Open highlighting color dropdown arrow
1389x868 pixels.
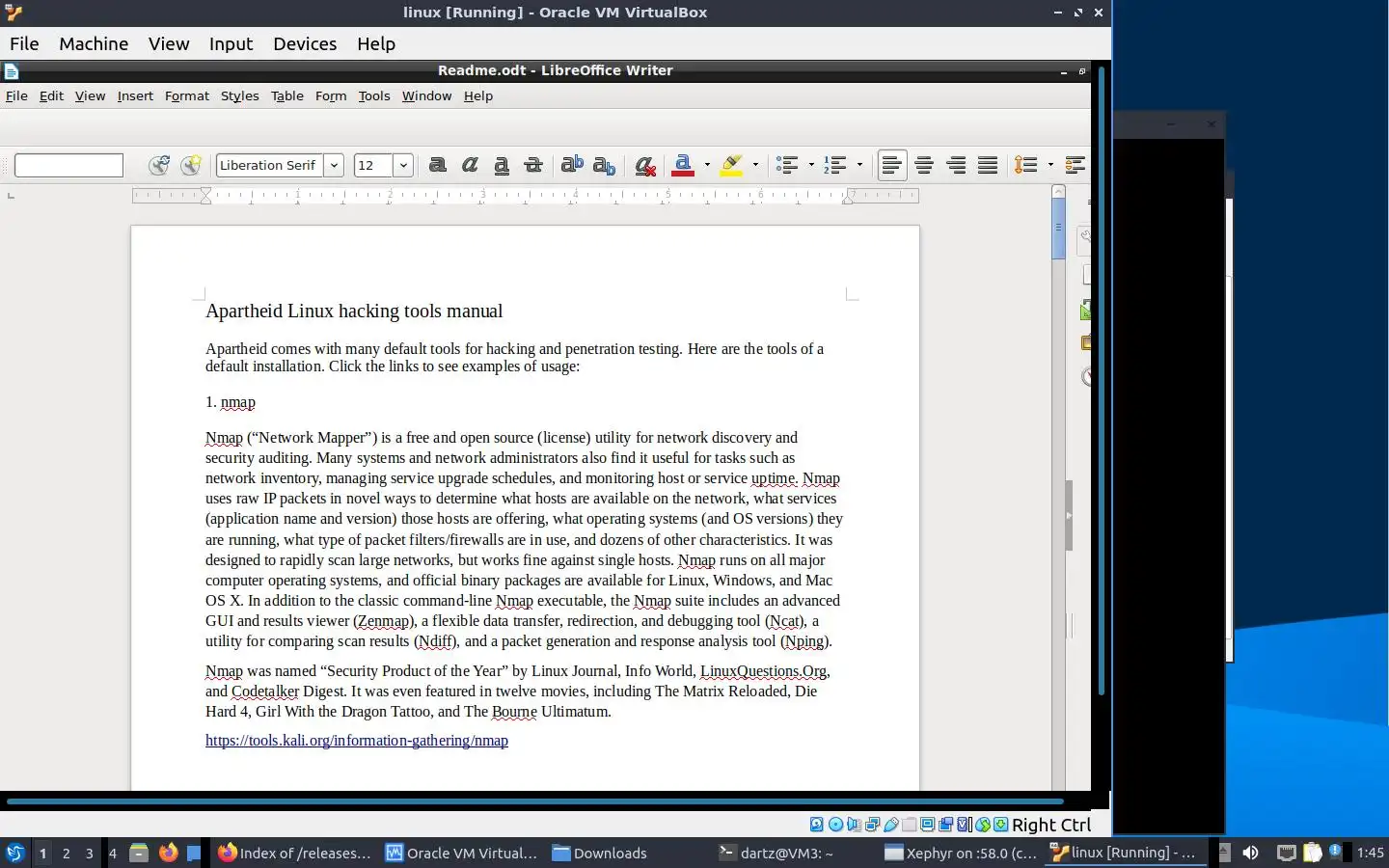(x=755, y=165)
